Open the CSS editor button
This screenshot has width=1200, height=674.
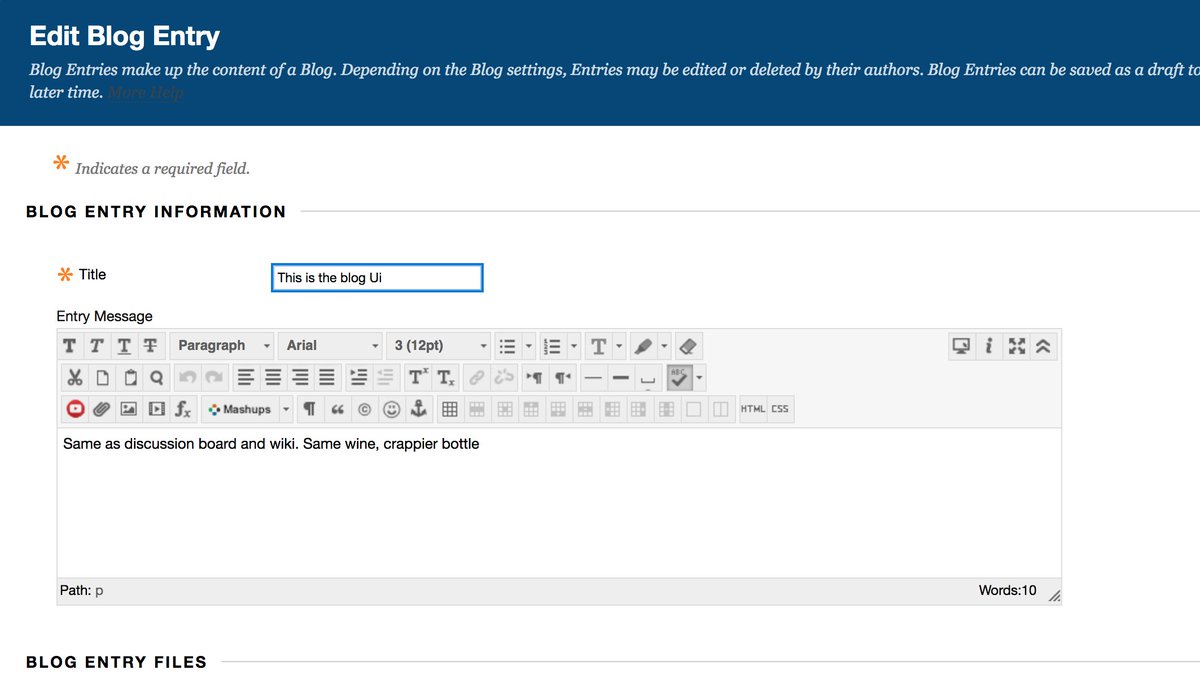tap(780, 409)
